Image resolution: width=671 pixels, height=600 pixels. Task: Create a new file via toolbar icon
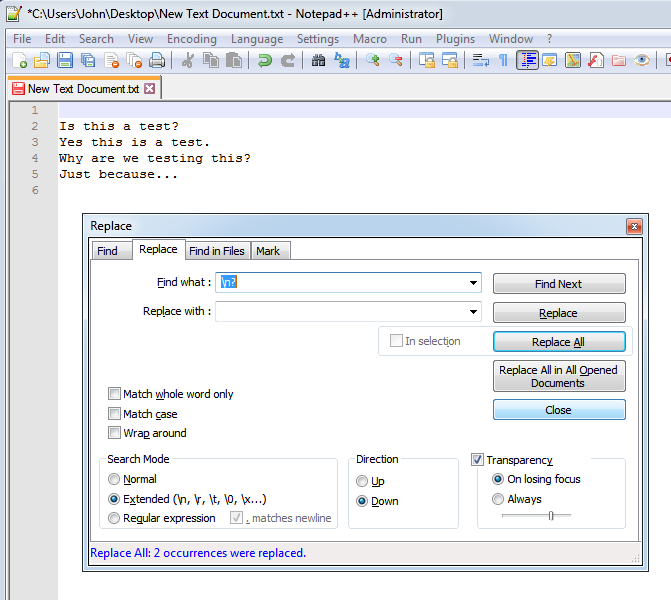(x=19, y=60)
